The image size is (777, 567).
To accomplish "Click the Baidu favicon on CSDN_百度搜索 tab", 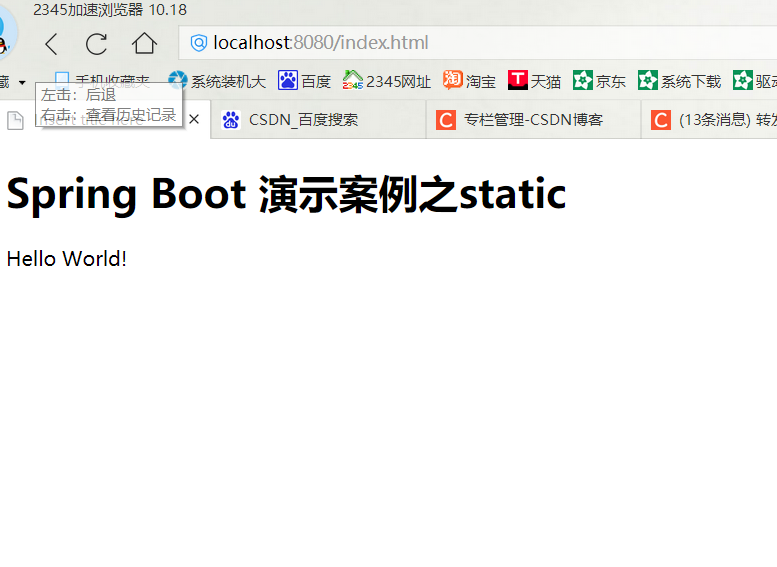I will point(231,120).
